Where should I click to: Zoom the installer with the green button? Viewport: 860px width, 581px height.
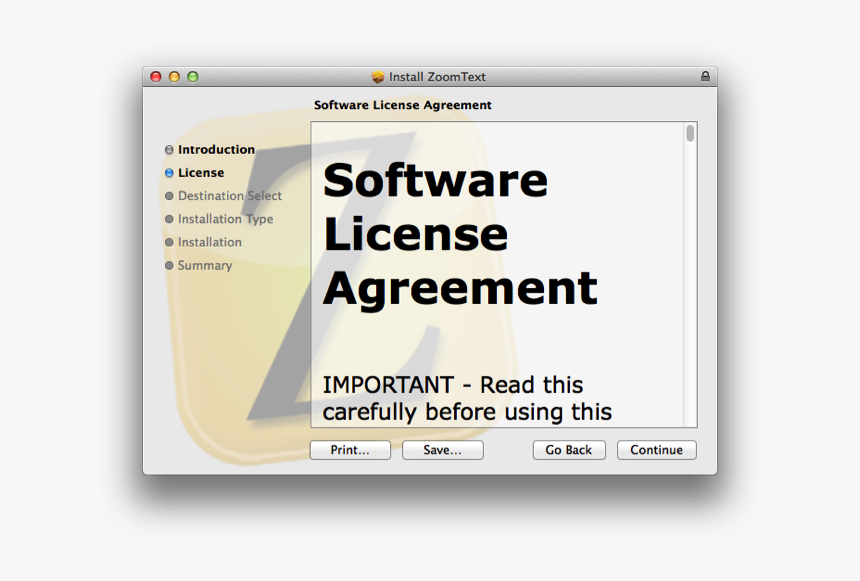[193, 77]
